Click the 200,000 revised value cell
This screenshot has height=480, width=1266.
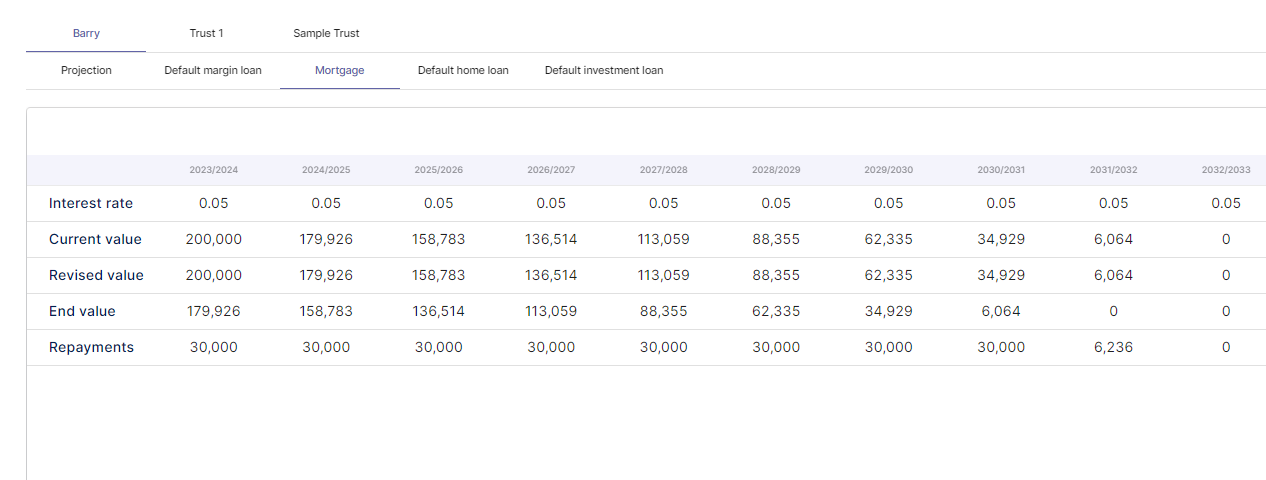click(214, 275)
